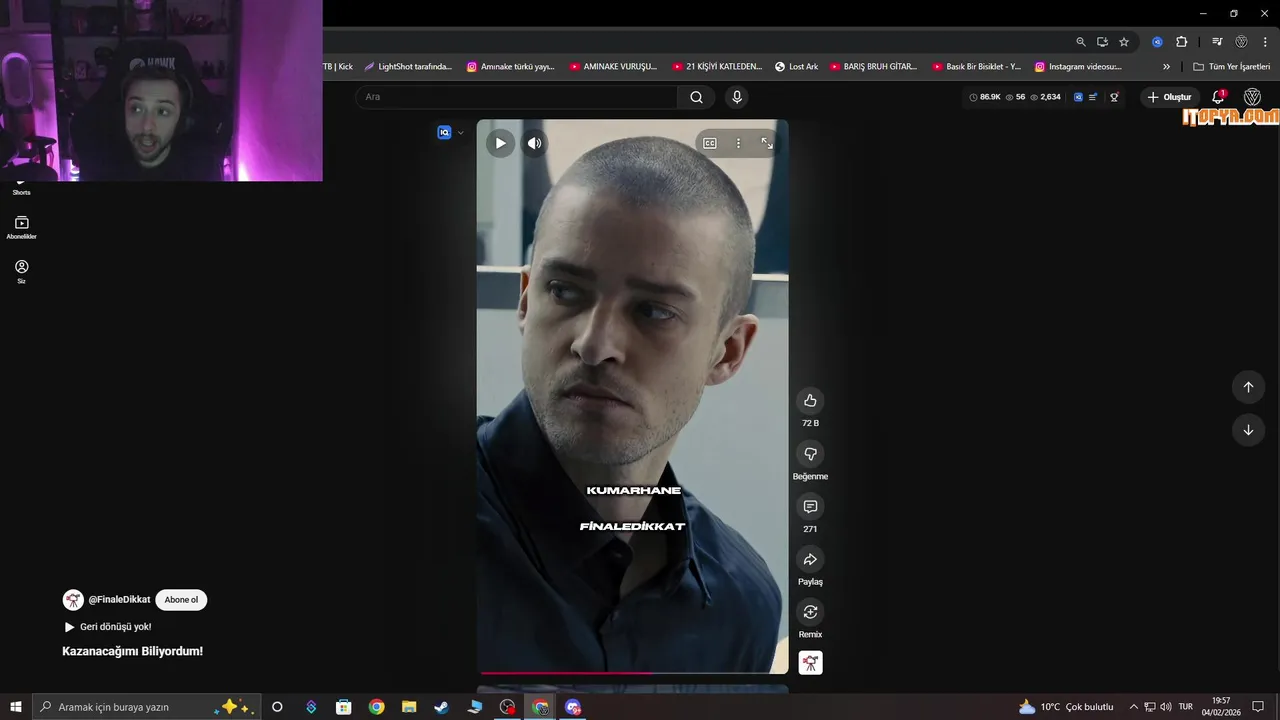Image resolution: width=1280 pixels, height=720 pixels.
Task: Switch the TUR input language indicator
Action: (1186, 707)
